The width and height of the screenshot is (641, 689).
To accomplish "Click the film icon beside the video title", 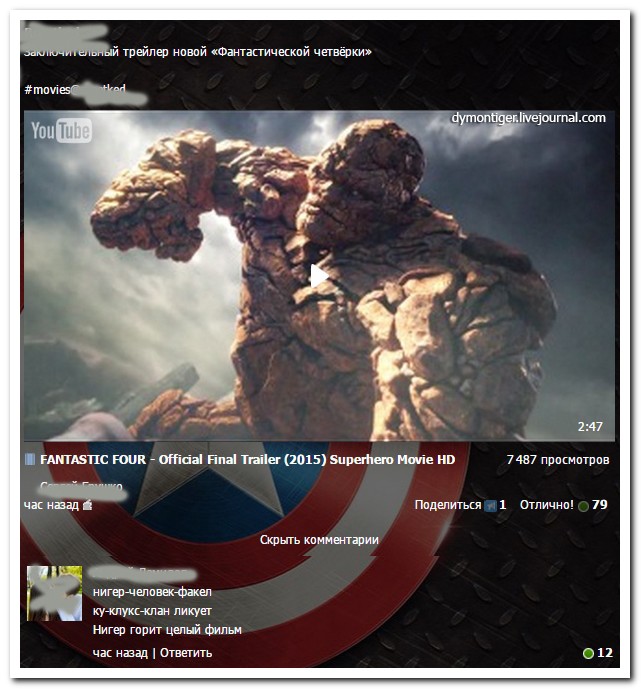I will tap(30, 459).
